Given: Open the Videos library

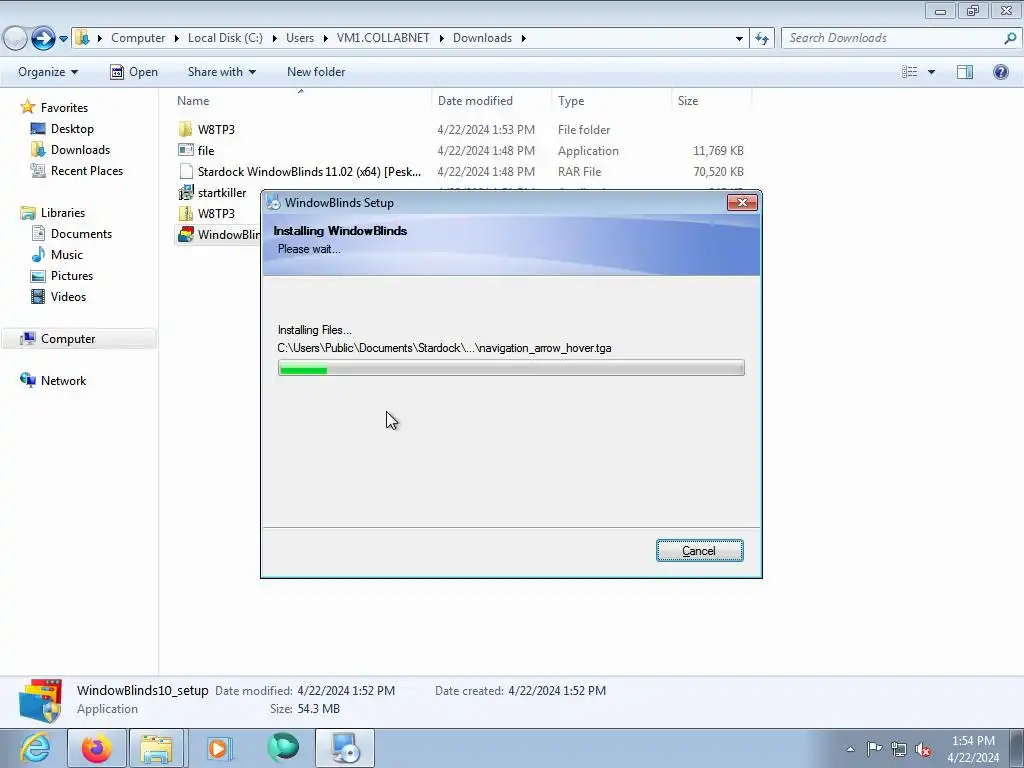Looking at the screenshot, I should click(68, 296).
